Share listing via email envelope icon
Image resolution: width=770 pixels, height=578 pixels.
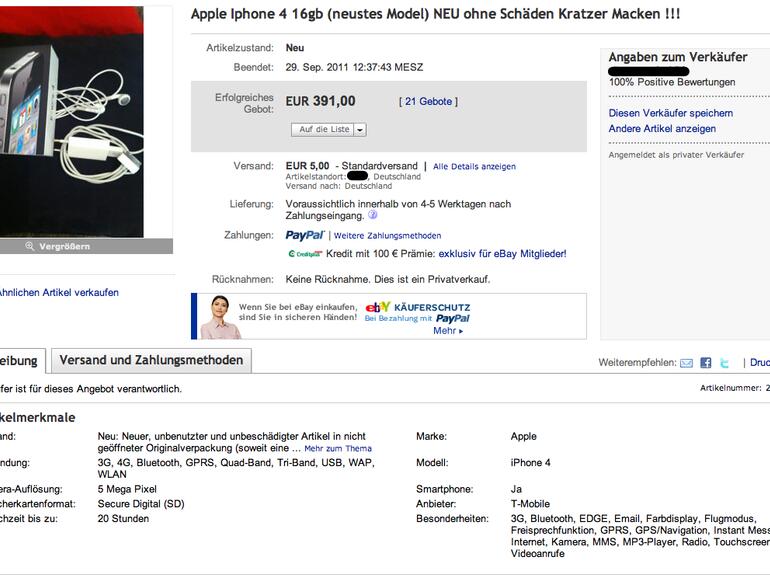(x=686, y=363)
